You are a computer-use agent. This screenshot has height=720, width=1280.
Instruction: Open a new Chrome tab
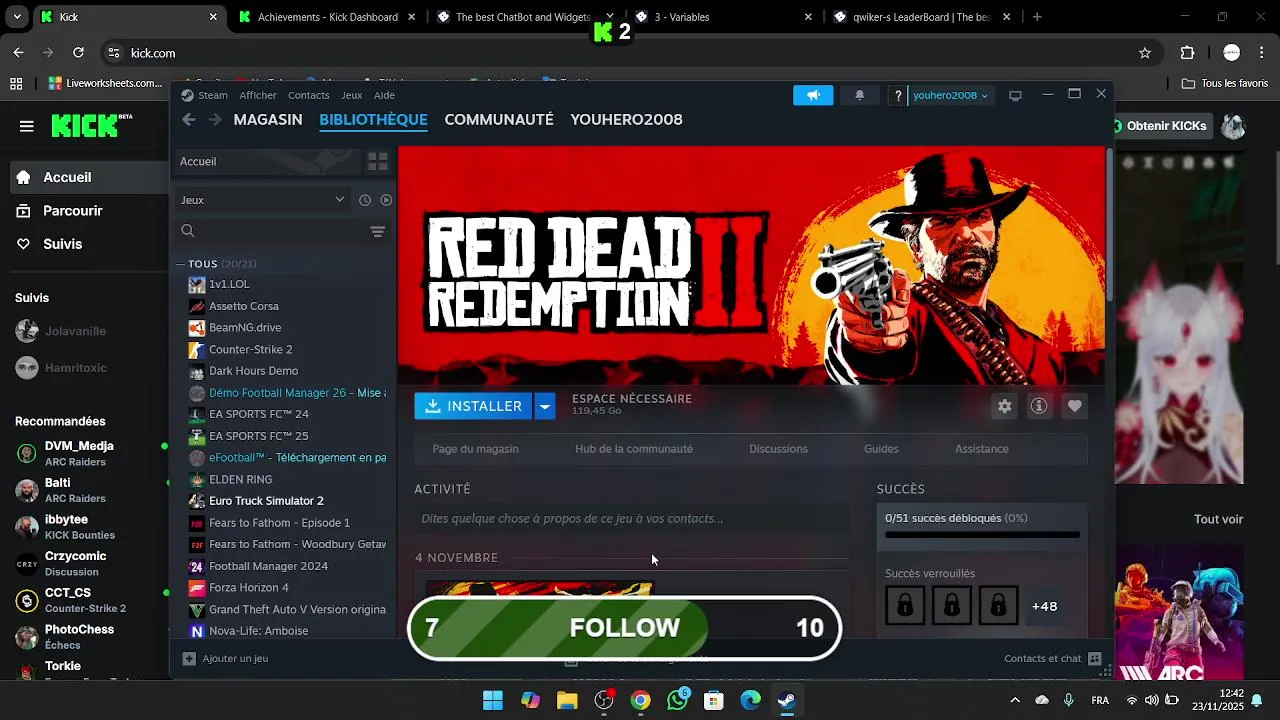click(1037, 17)
